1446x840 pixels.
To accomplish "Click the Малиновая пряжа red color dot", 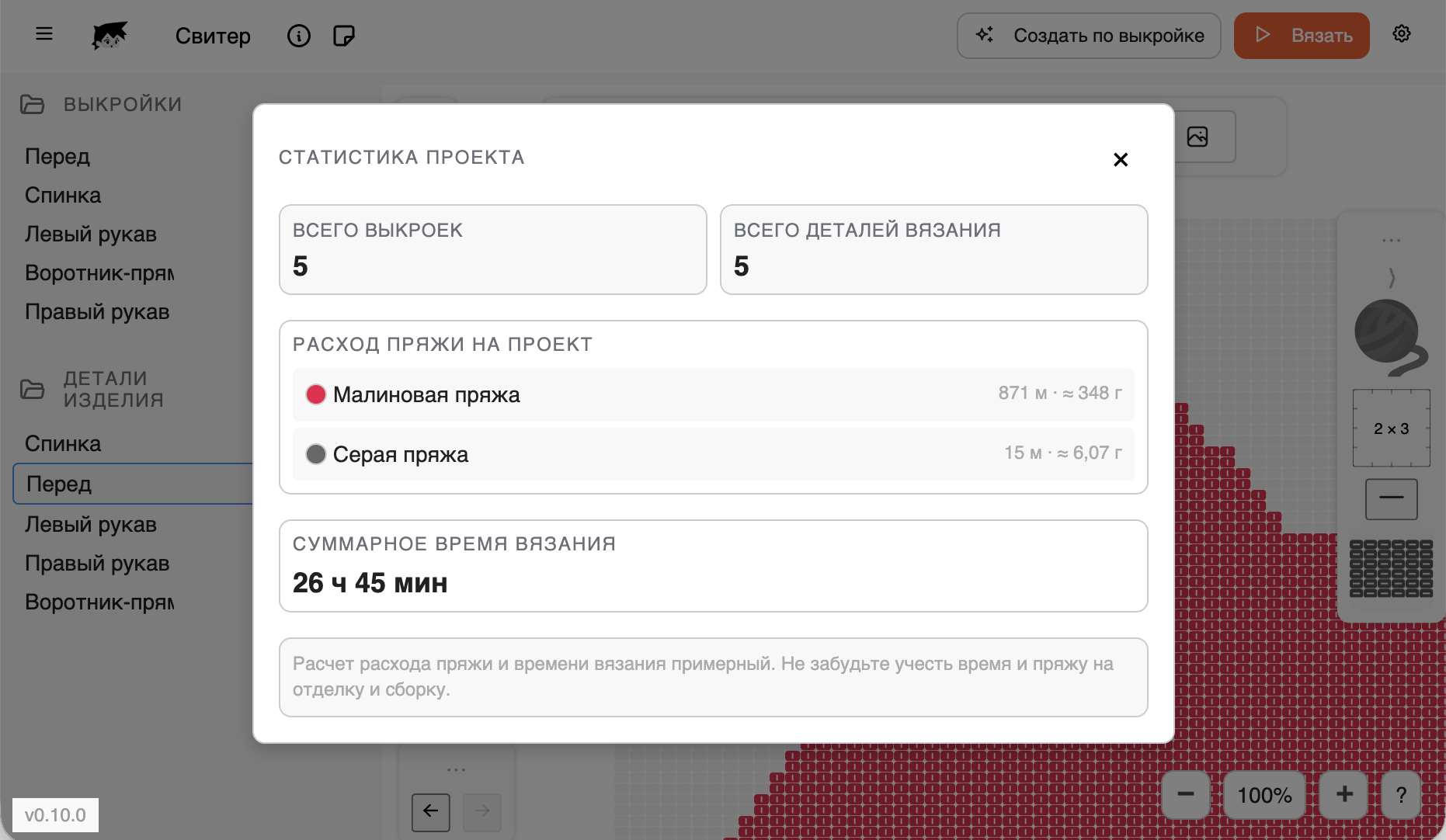I will [x=315, y=394].
